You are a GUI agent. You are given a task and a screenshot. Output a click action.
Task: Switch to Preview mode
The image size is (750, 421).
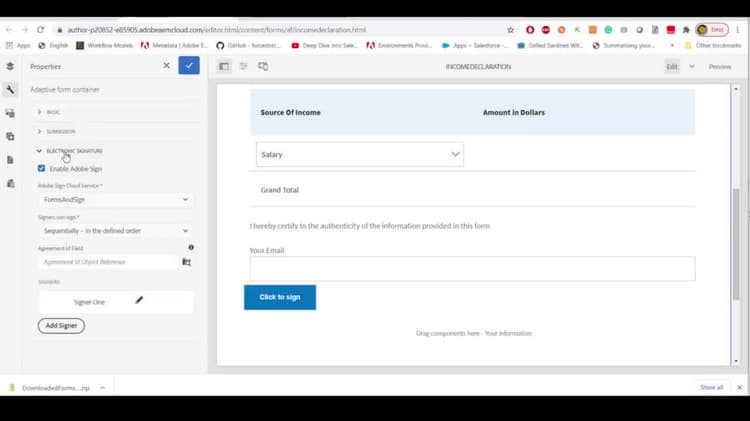(x=720, y=66)
